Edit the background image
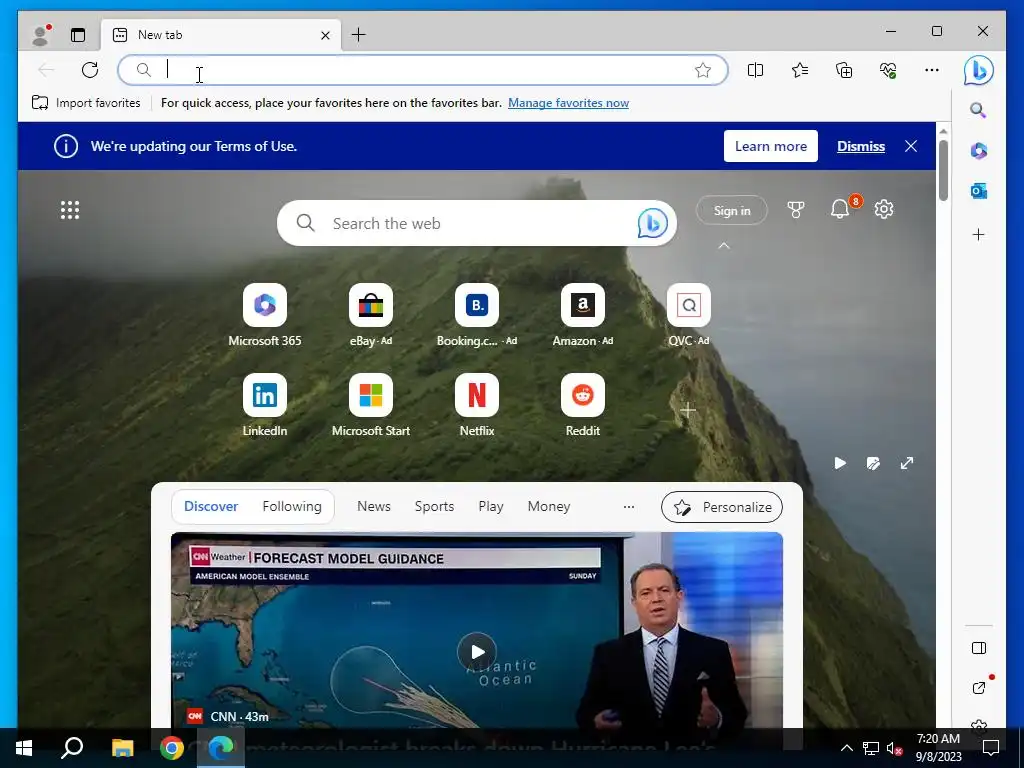The width and height of the screenshot is (1024, 768). coord(873,463)
